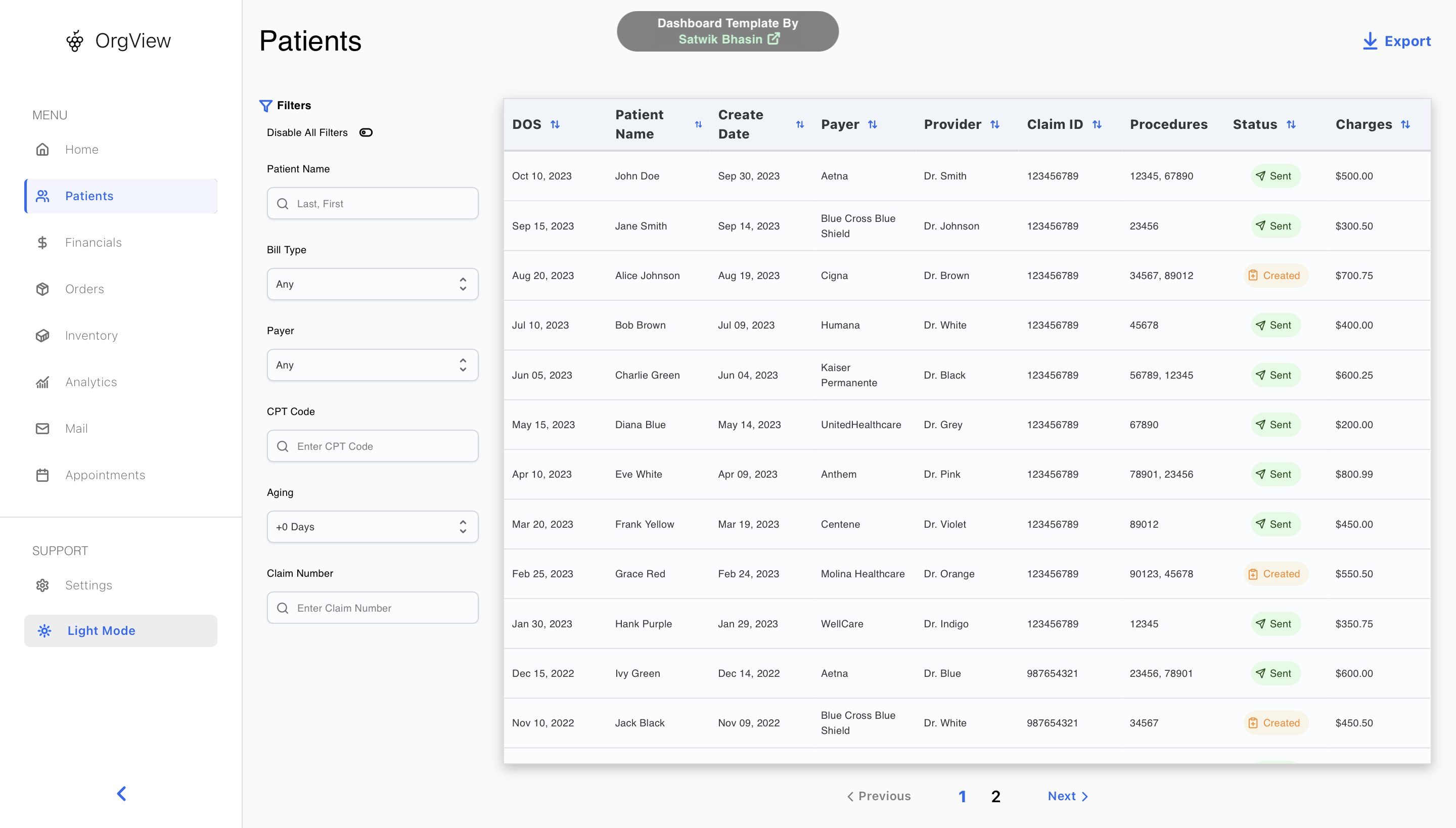Image resolution: width=1456 pixels, height=828 pixels.
Task: Click the Status column sort icon
Action: (x=1291, y=124)
